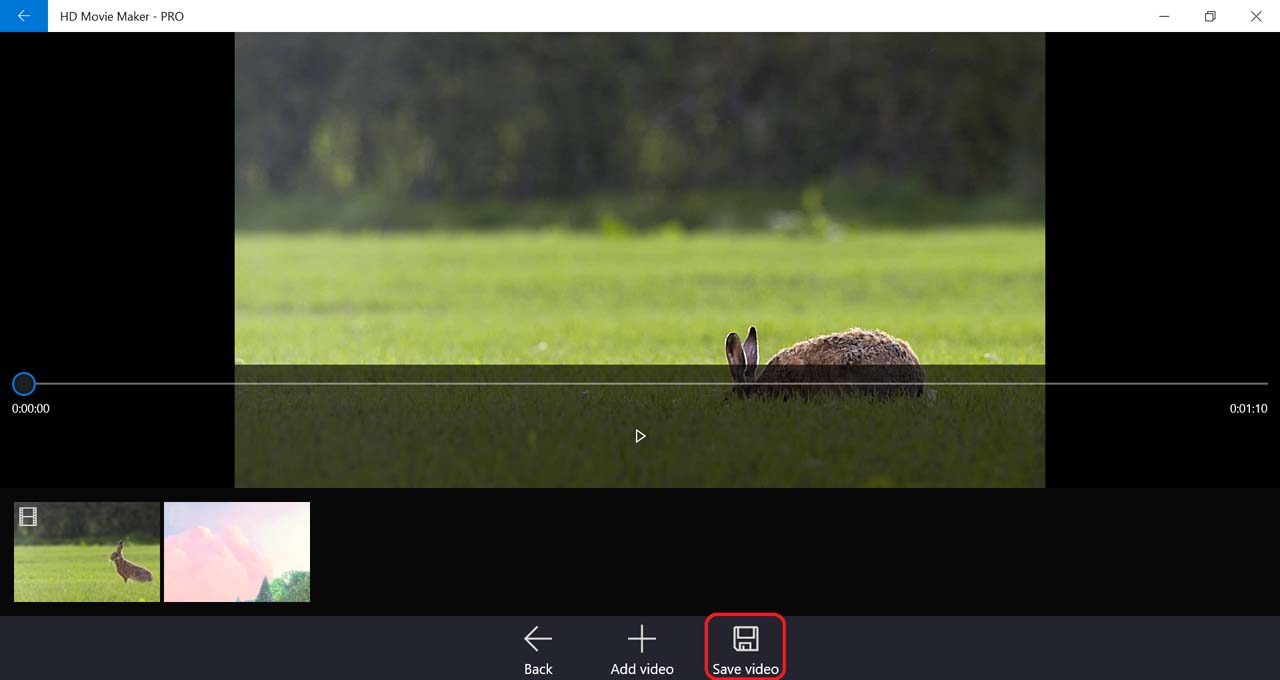
Task: Close the HD Movie Maker window
Action: (1256, 16)
